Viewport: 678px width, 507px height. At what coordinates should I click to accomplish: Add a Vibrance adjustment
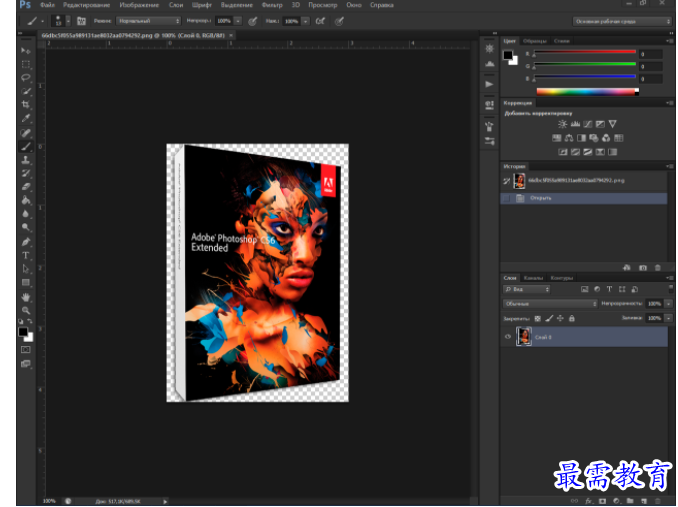pyautogui.click(x=613, y=124)
